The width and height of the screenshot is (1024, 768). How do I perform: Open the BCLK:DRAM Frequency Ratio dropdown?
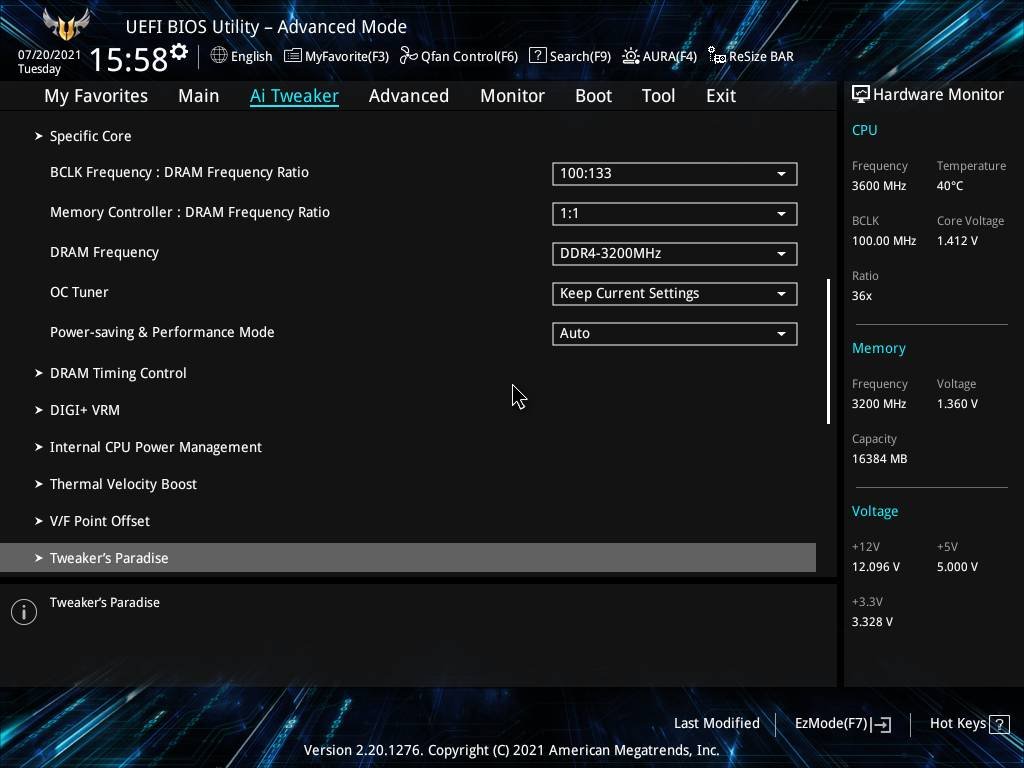[x=674, y=174]
